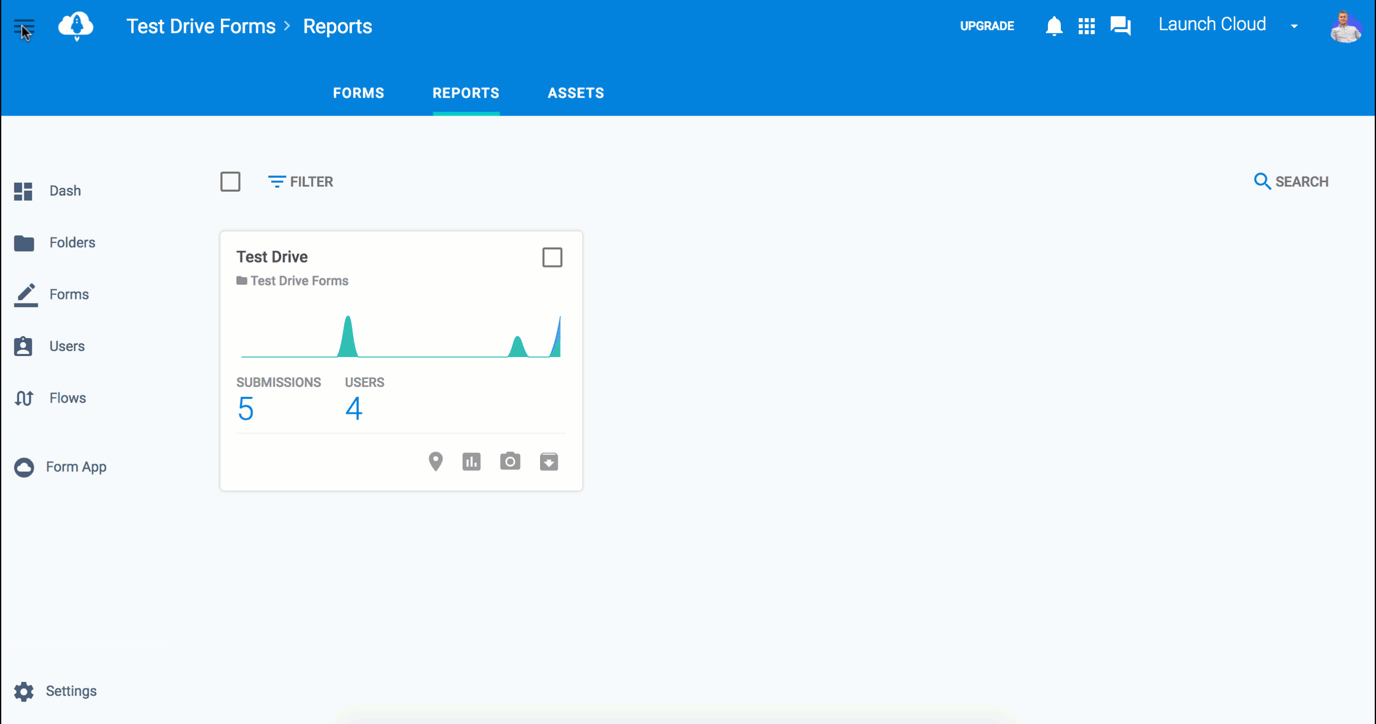
Task: Click the users count 4
Action: click(x=353, y=409)
